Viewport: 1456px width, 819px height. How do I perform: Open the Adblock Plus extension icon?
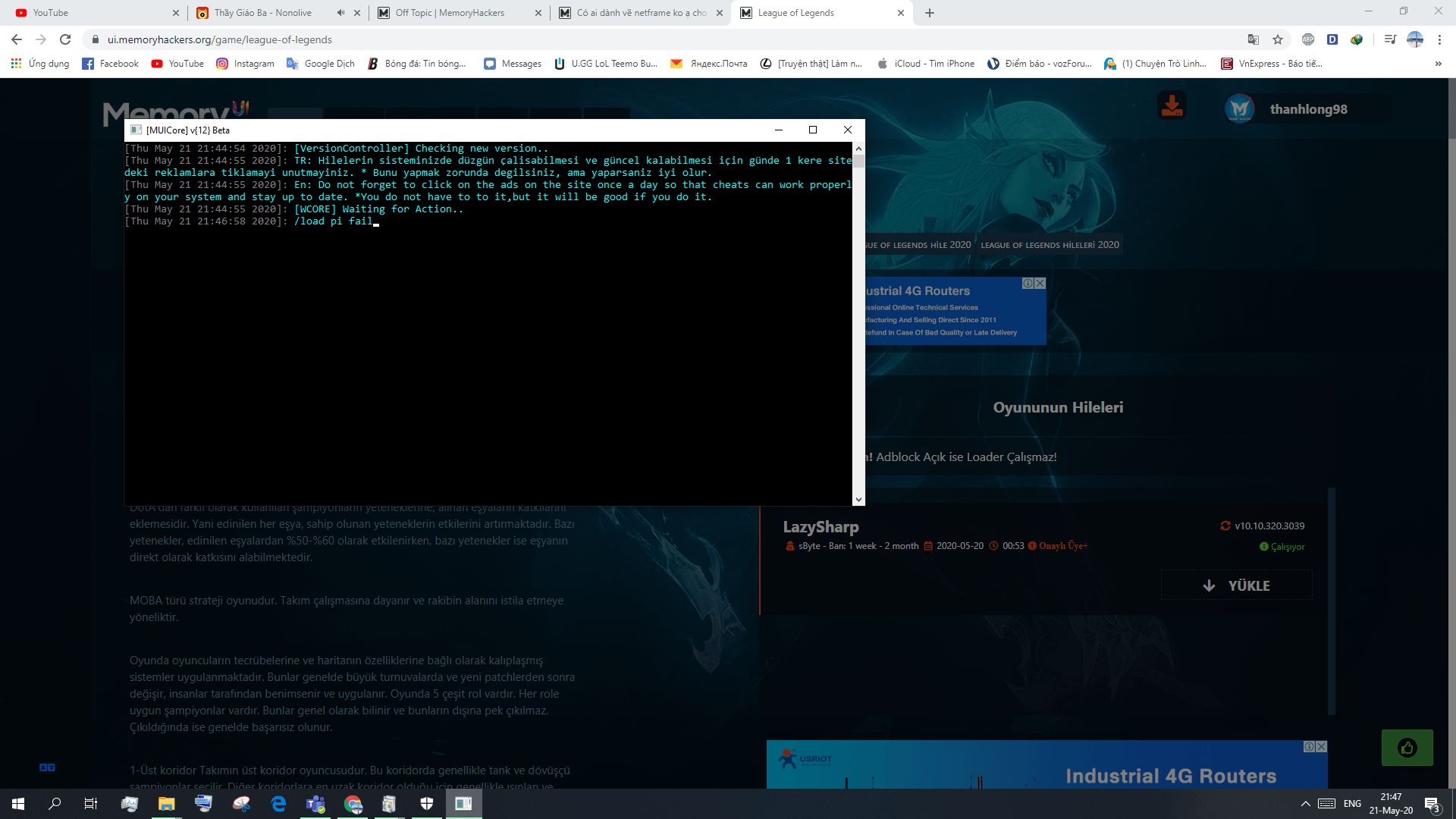1308,39
